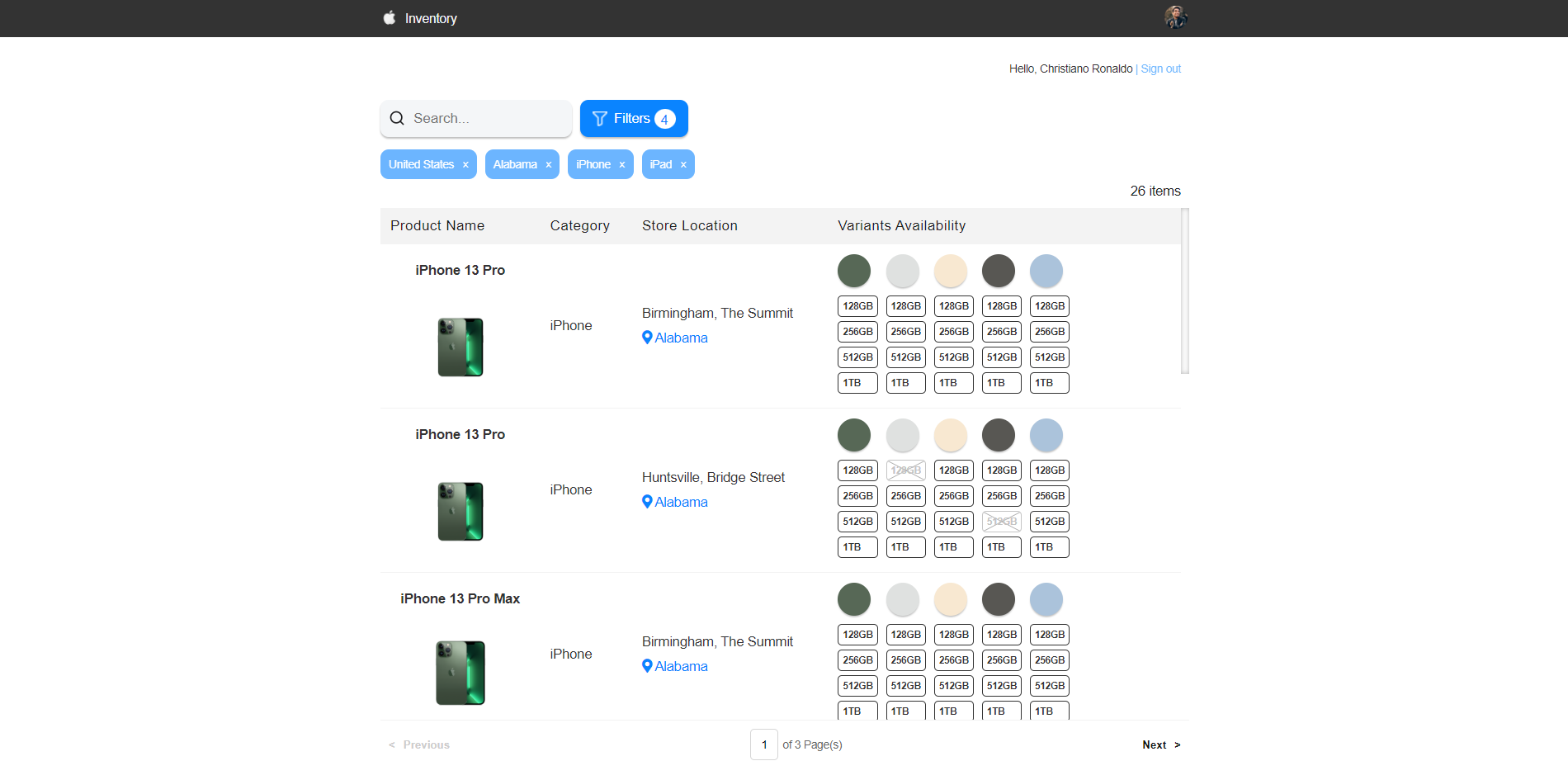Click the crossed-out 512GB graphite variant in Huntsville row
1568x761 pixels.
[x=1002, y=522]
